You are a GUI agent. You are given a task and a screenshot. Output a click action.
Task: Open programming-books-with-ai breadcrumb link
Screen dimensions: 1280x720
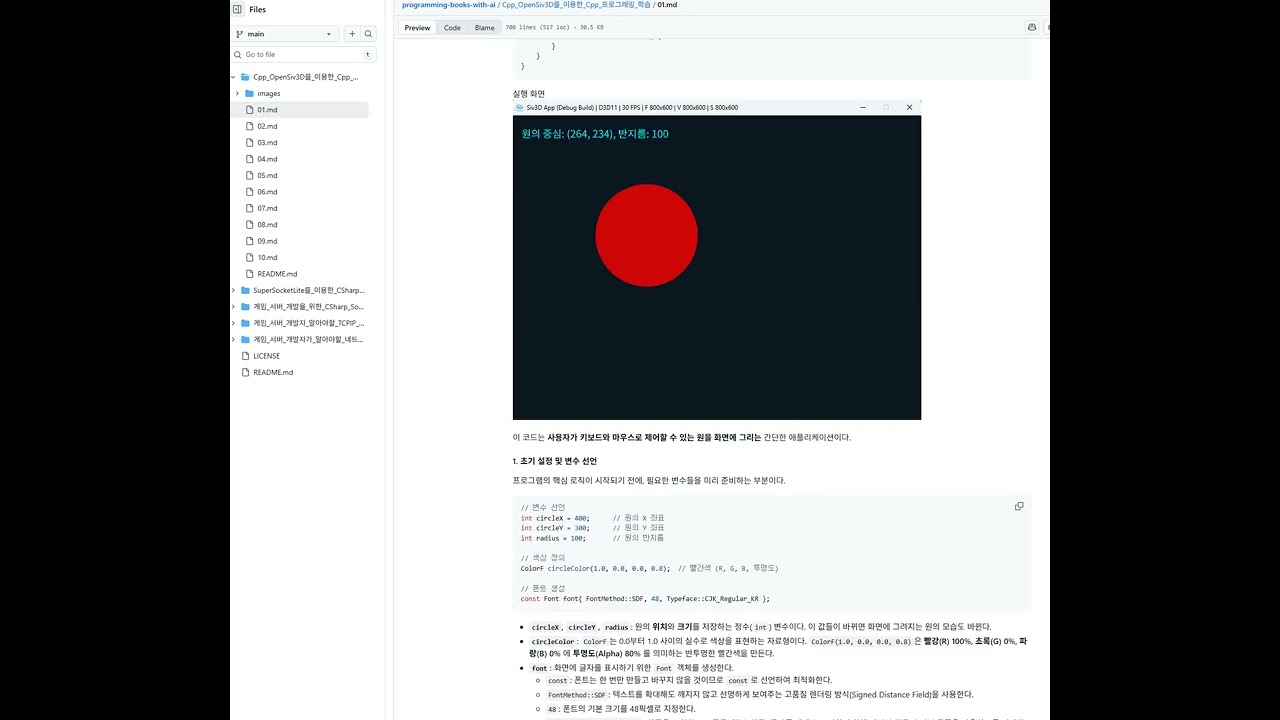(x=449, y=5)
